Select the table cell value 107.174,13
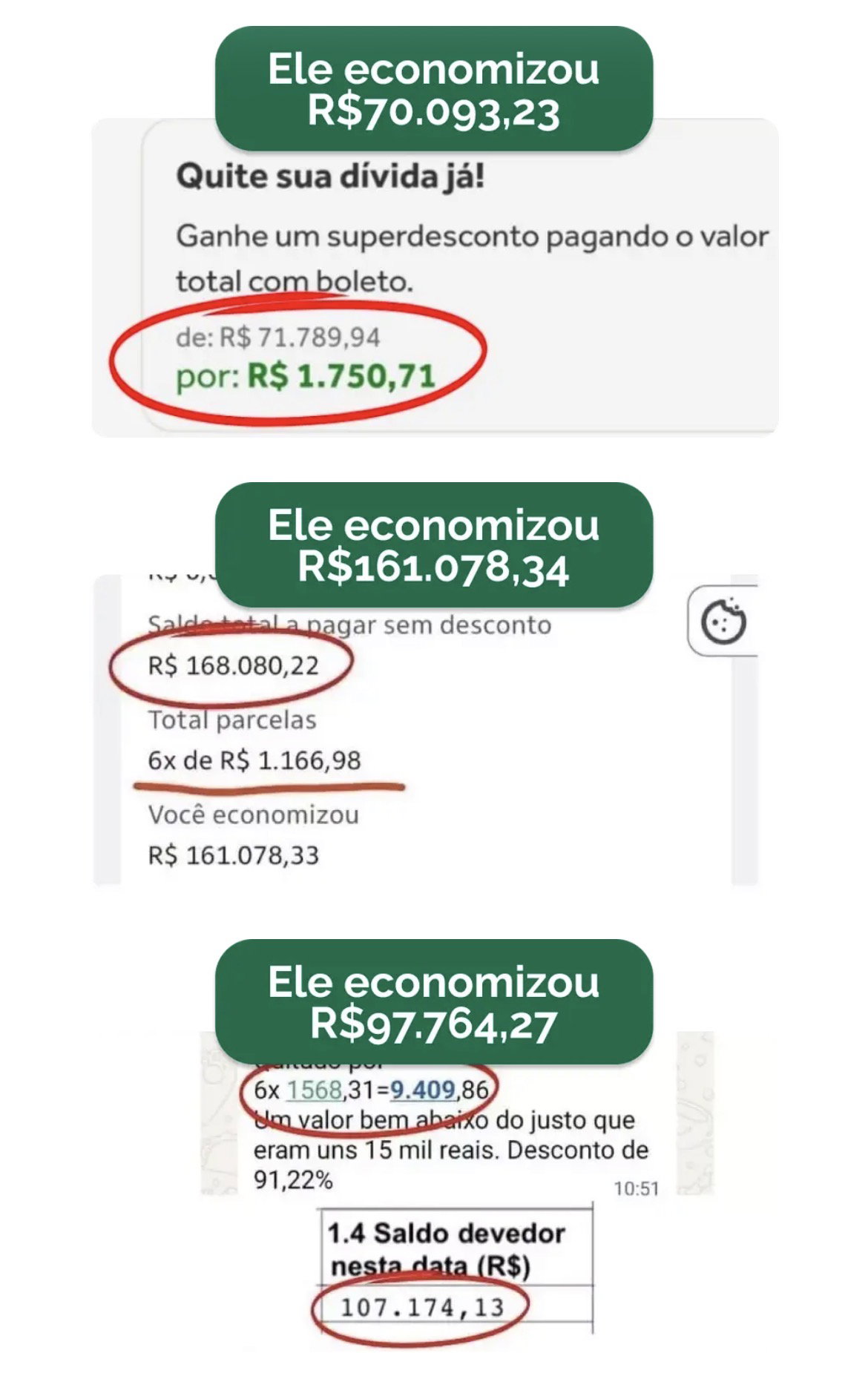The width and height of the screenshot is (868, 1376). [422, 1307]
